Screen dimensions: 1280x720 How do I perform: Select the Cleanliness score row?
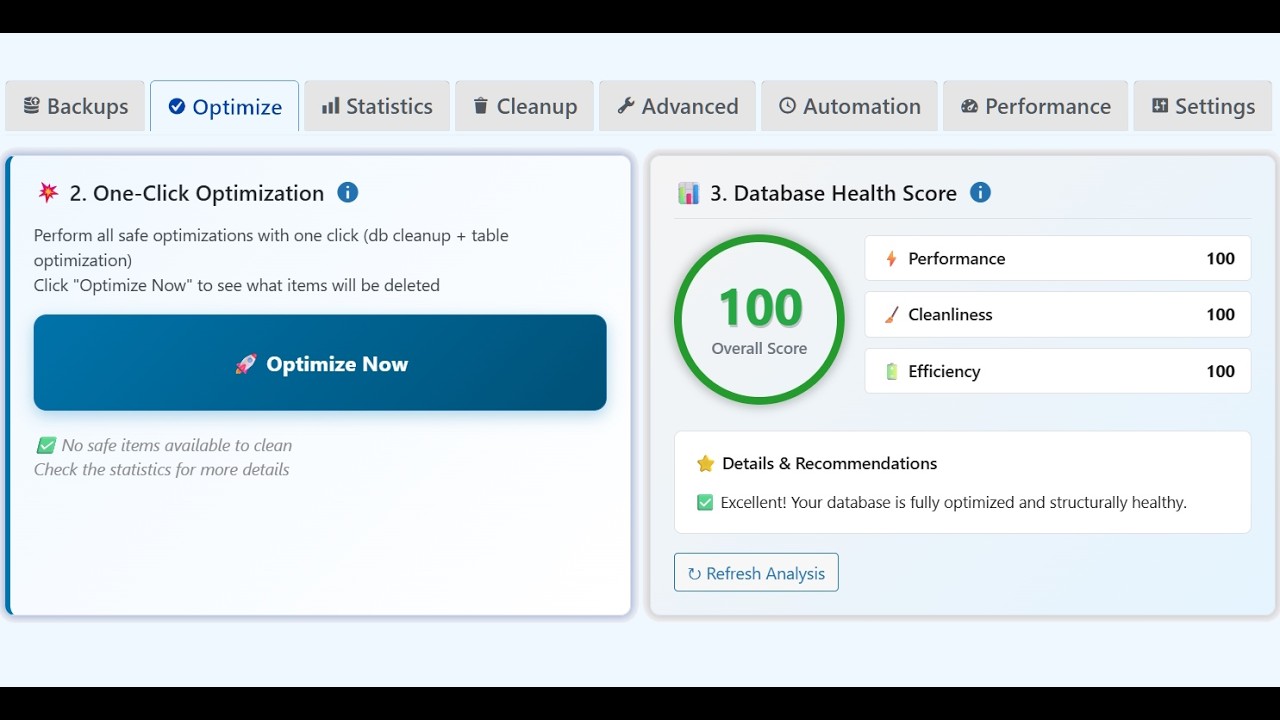tap(1057, 314)
